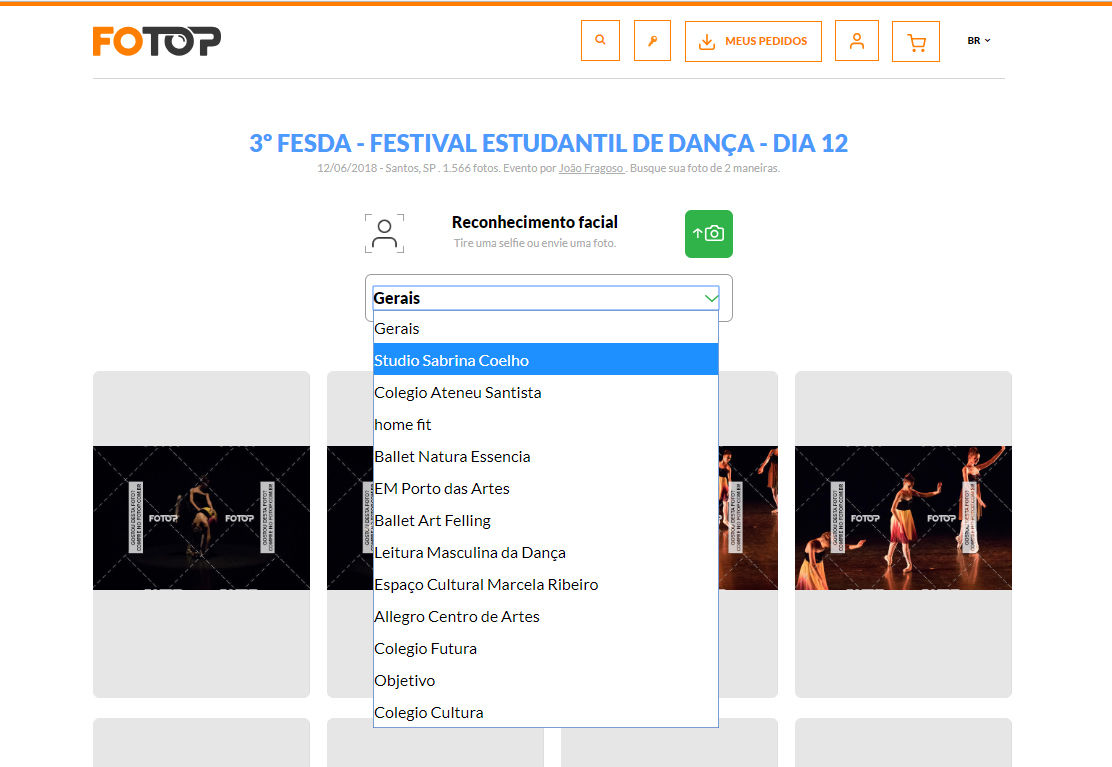Collapse the Gerais dropdown via green chevron
This screenshot has height=767, width=1112.
coord(711,298)
